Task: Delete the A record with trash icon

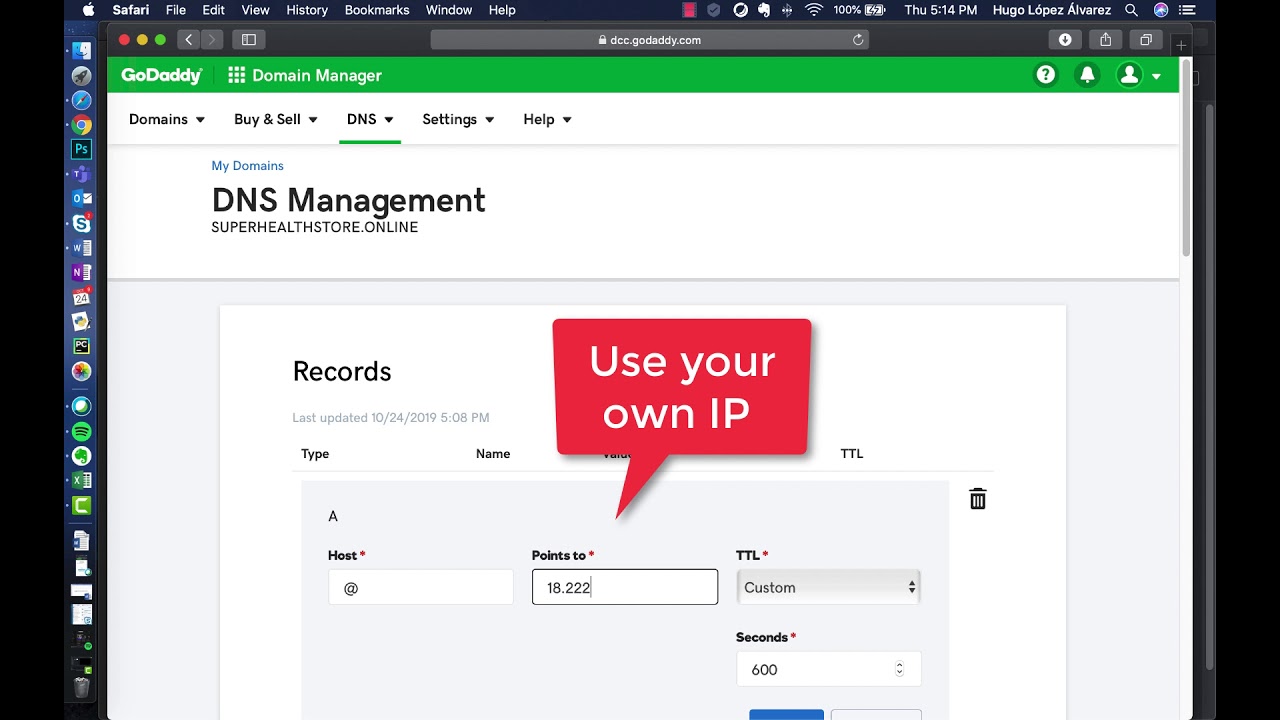Action: [978, 499]
